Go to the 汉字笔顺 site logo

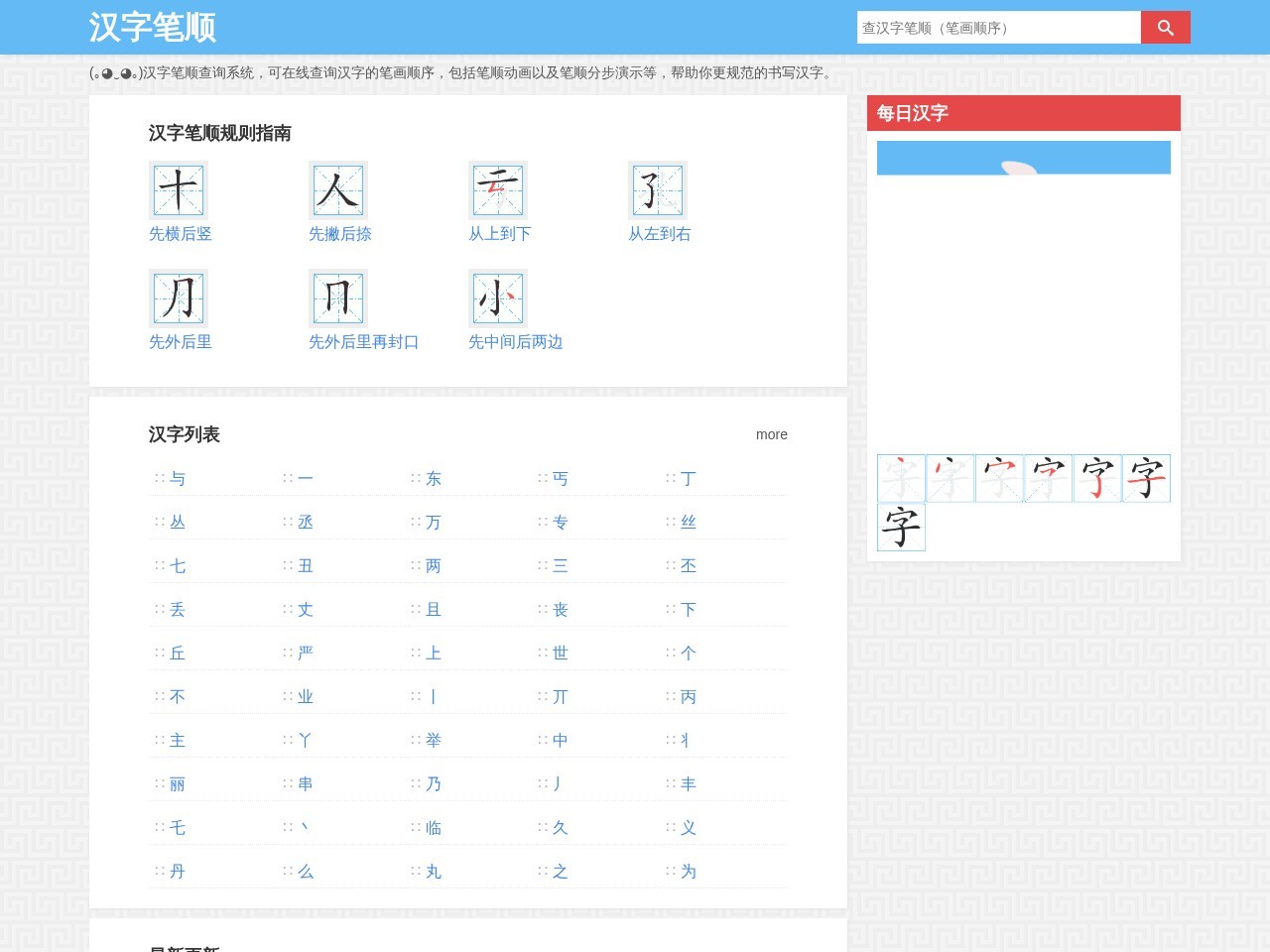point(153,27)
